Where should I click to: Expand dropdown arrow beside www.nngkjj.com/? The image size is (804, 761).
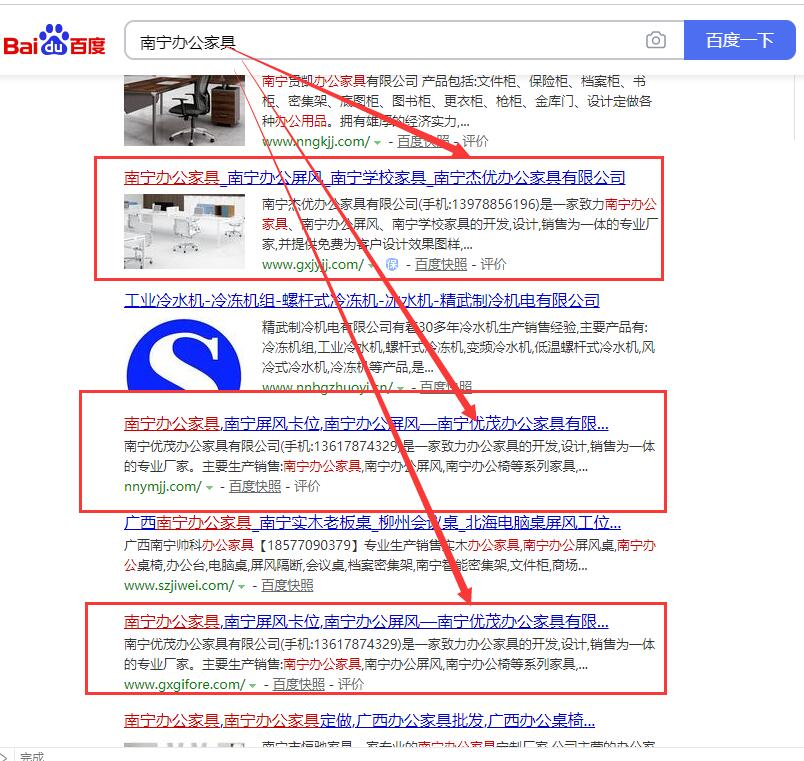pyautogui.click(x=377, y=143)
